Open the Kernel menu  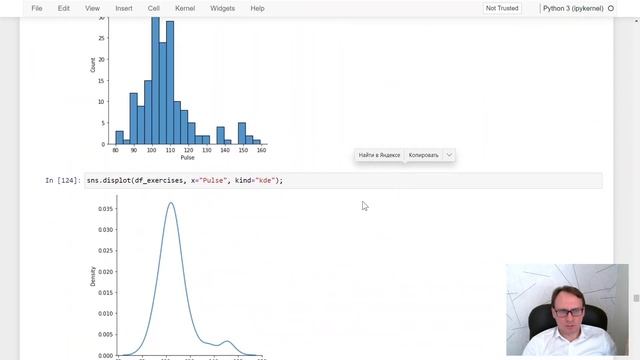click(185, 8)
